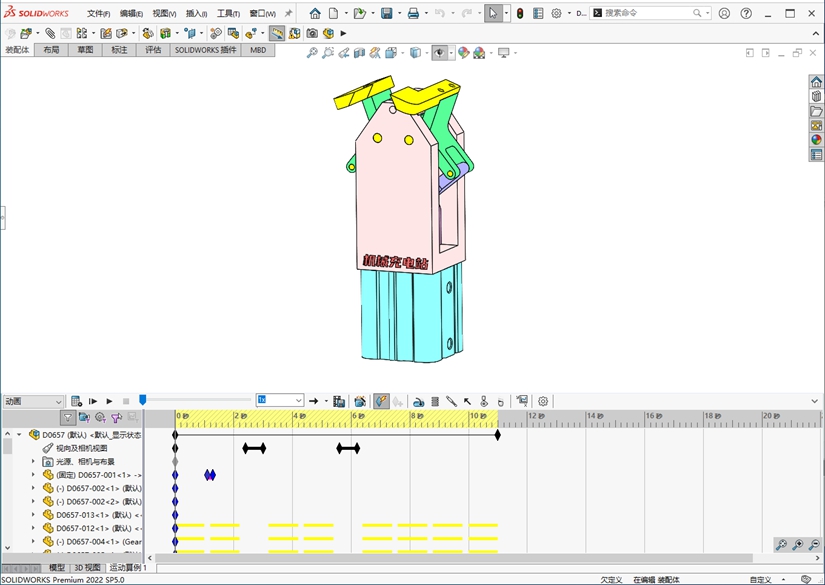
Task: Expand the D0657-001<1> tree item
Action: point(33,475)
